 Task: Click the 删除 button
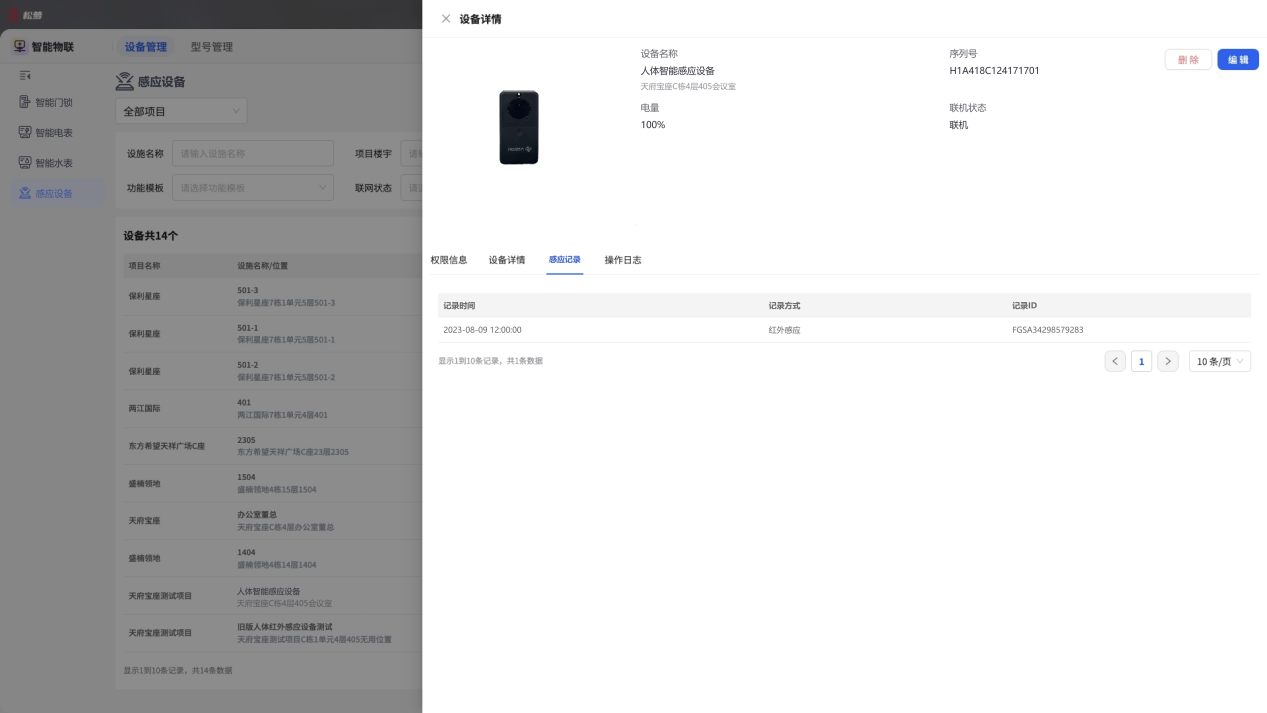click(1188, 60)
